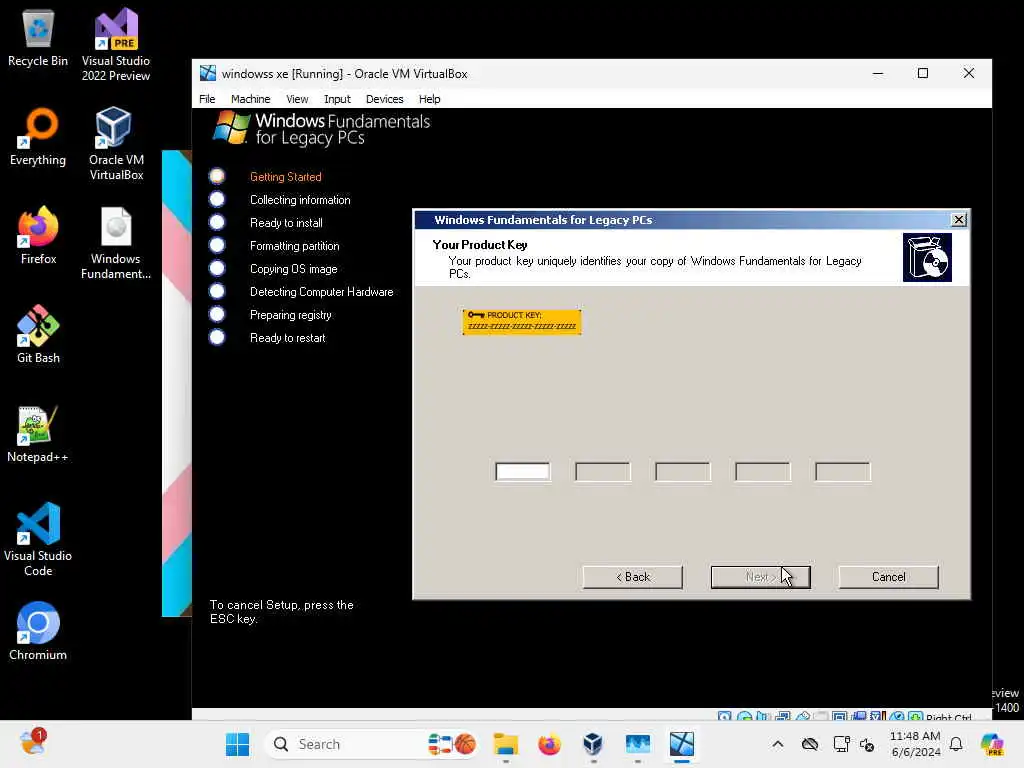Open Firefox from the taskbar

549,744
